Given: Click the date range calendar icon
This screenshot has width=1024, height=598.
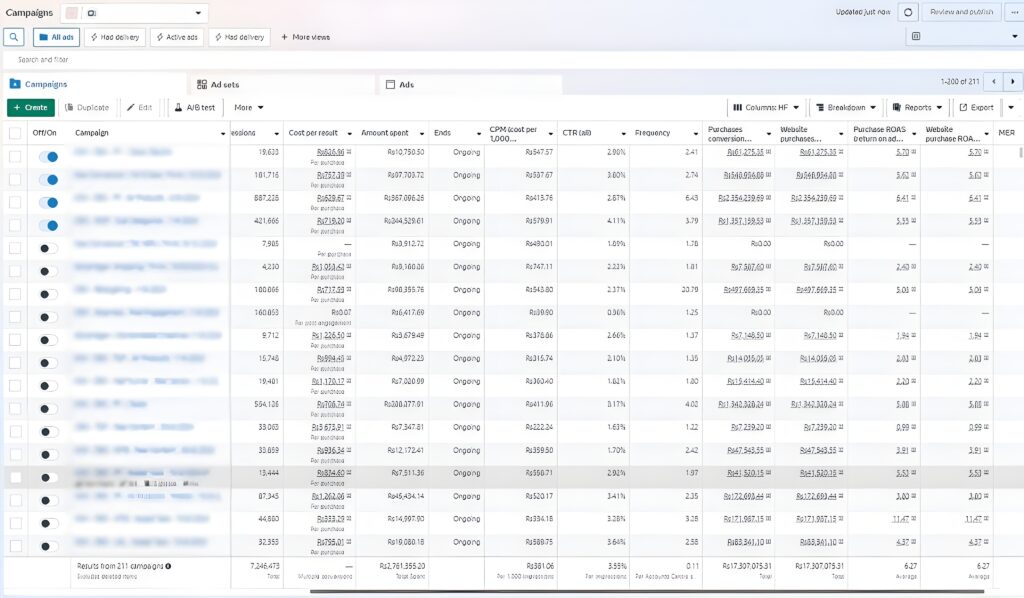Looking at the screenshot, I should 916,37.
